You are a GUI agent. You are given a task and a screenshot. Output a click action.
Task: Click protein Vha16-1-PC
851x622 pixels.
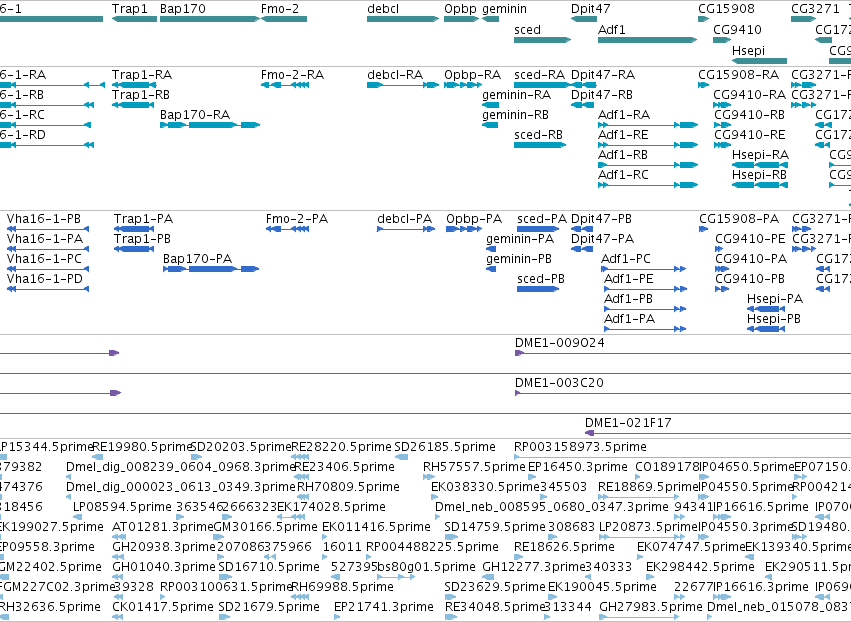[x=45, y=259]
